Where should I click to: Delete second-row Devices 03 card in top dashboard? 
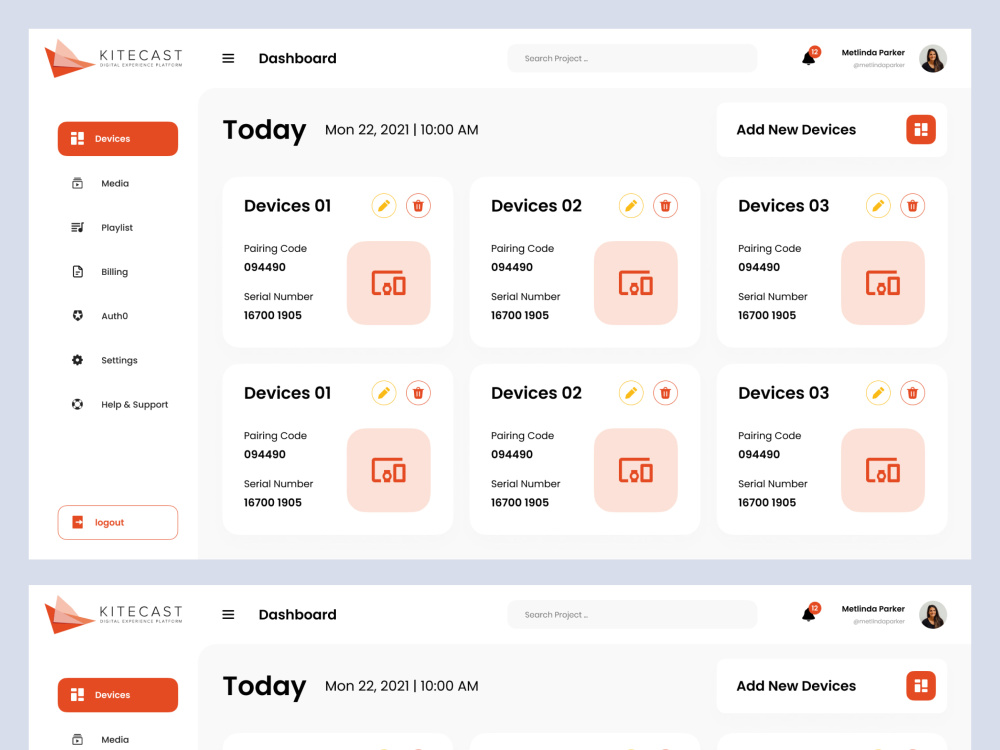(x=913, y=393)
